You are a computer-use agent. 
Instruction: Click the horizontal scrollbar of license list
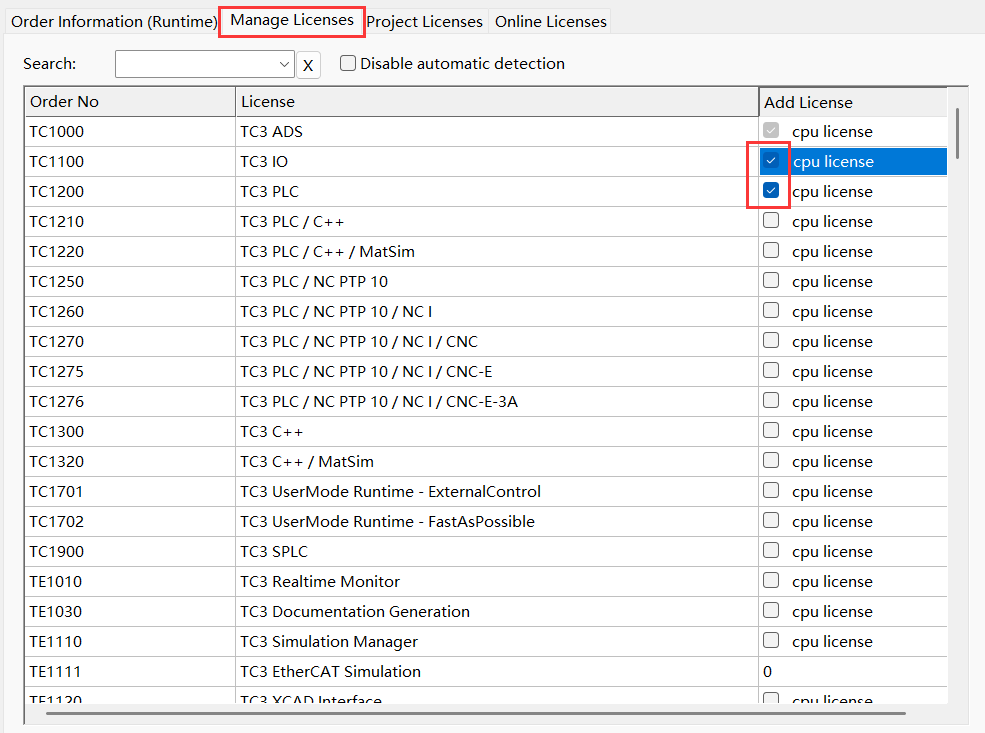(x=476, y=714)
